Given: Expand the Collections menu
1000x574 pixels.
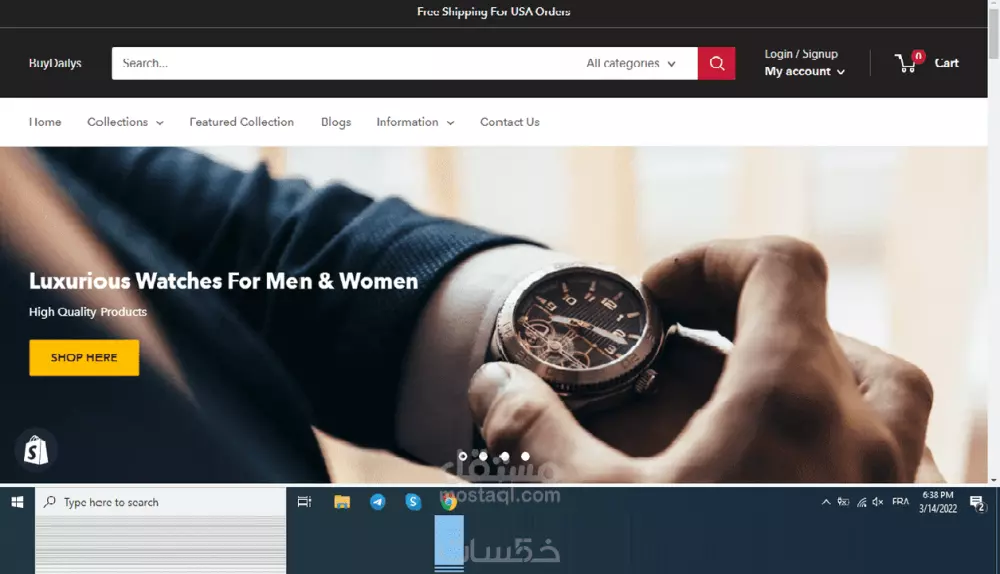Looking at the screenshot, I should point(125,122).
